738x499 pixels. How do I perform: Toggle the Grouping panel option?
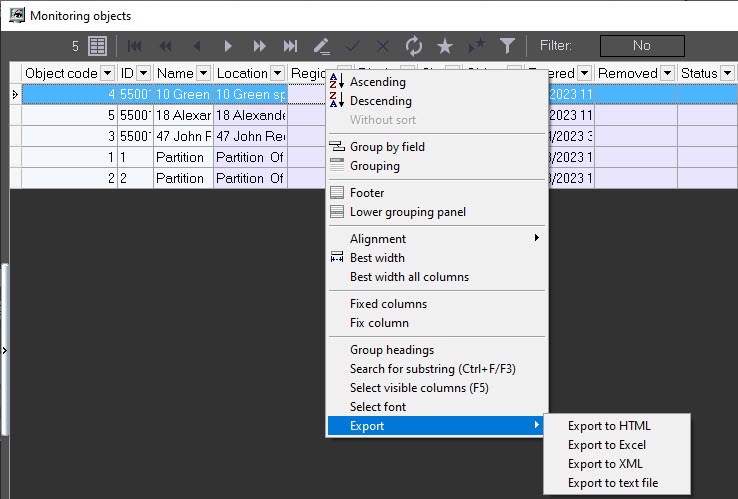(374, 166)
